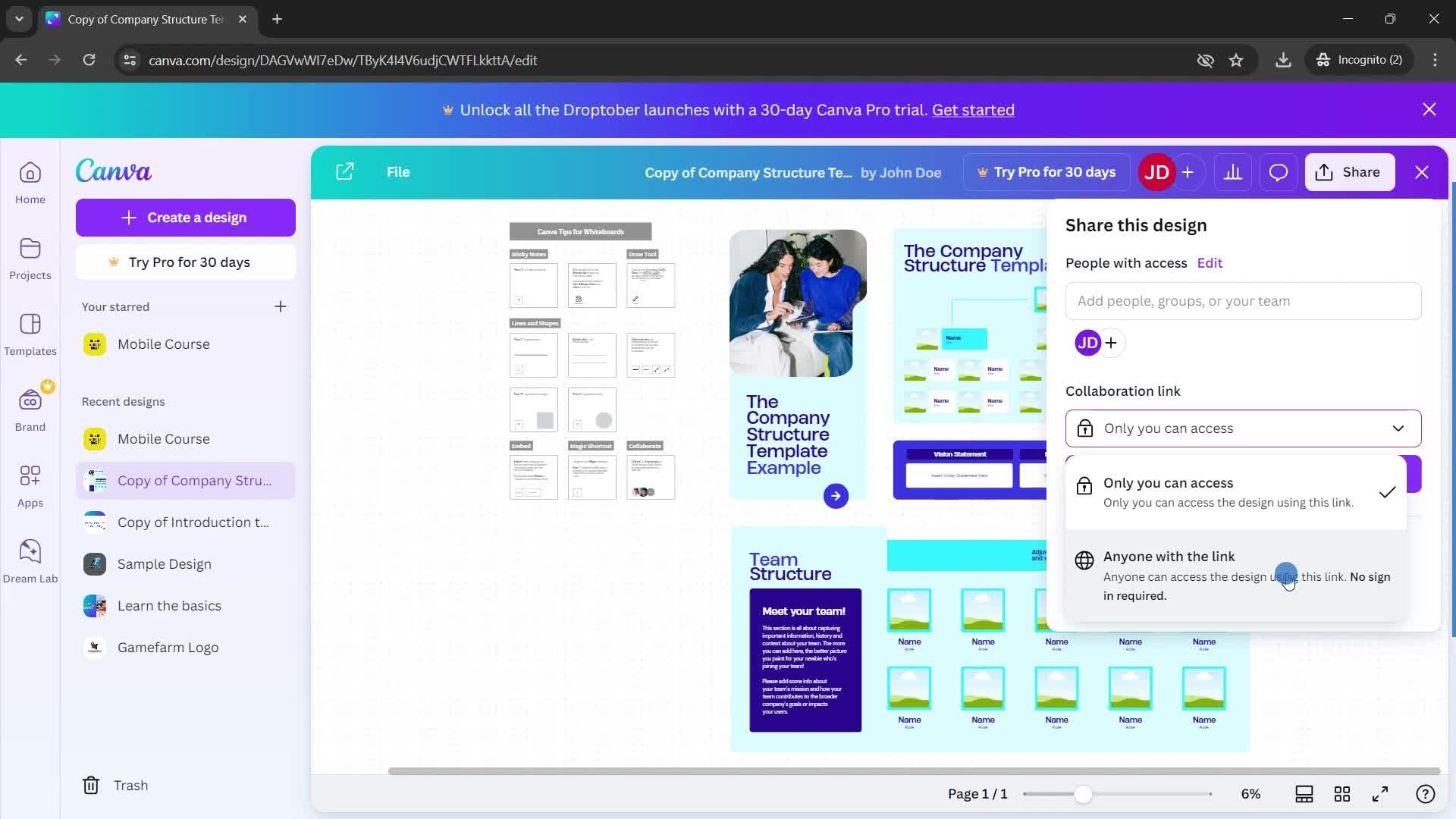Click the Share button
The image size is (1456, 819).
(1350, 172)
